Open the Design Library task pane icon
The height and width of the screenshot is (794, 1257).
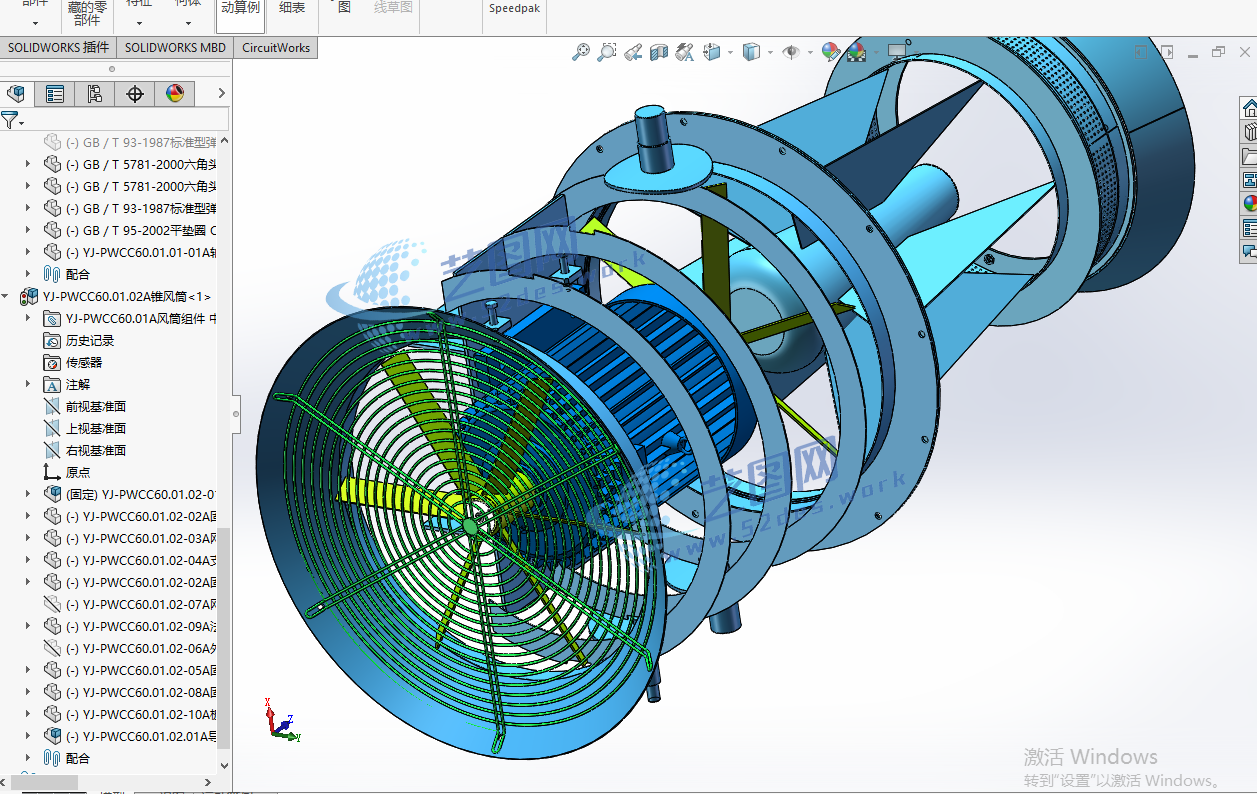coord(1249,131)
